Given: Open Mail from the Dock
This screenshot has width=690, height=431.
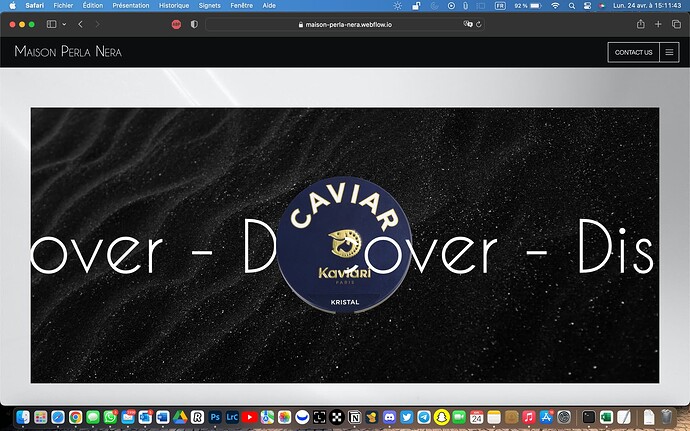Looking at the screenshot, I should click(x=128, y=416).
